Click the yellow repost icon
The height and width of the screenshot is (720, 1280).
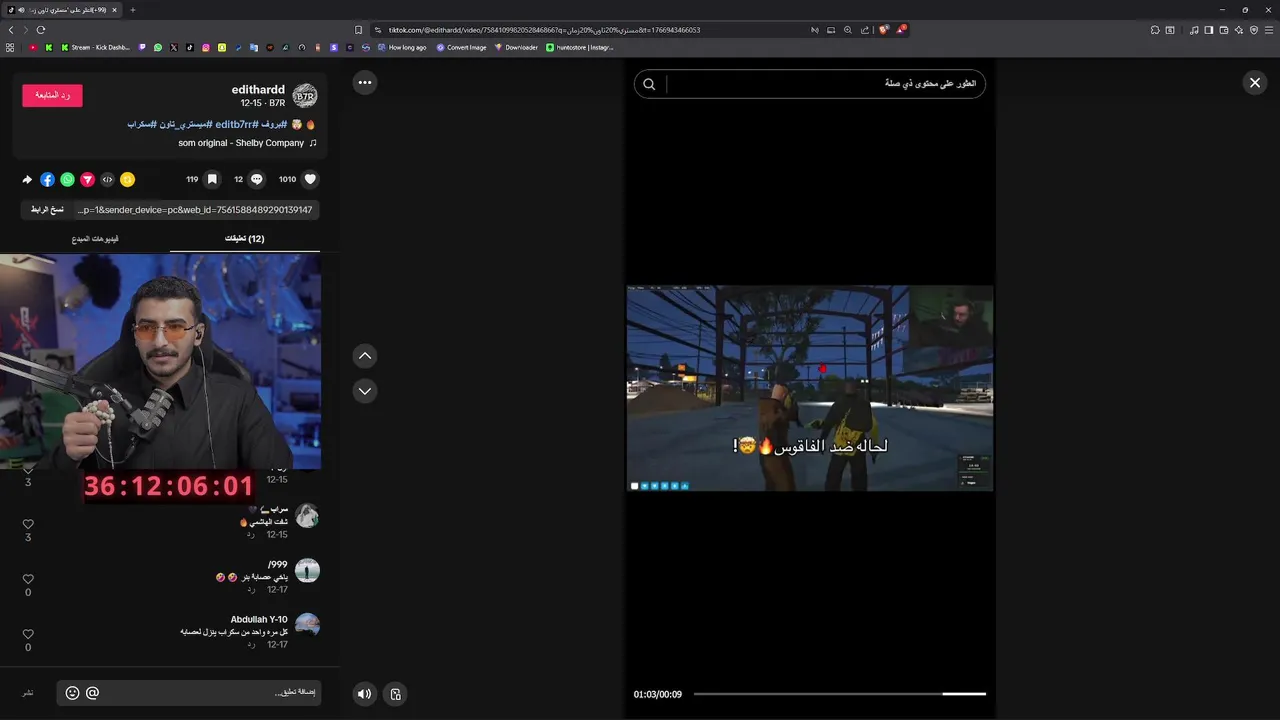(x=127, y=179)
